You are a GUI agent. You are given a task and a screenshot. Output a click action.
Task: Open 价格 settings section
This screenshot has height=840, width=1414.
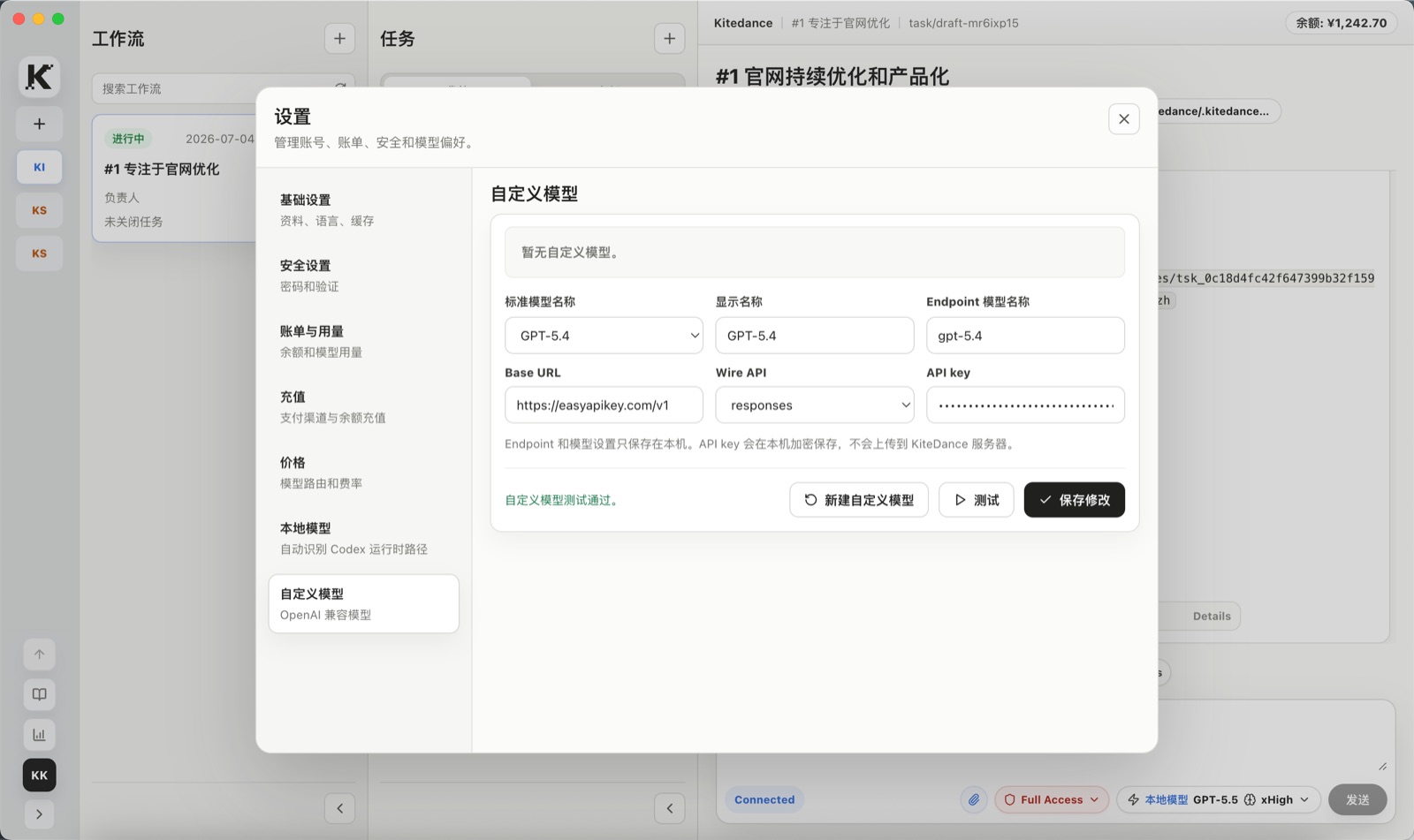[363, 473]
